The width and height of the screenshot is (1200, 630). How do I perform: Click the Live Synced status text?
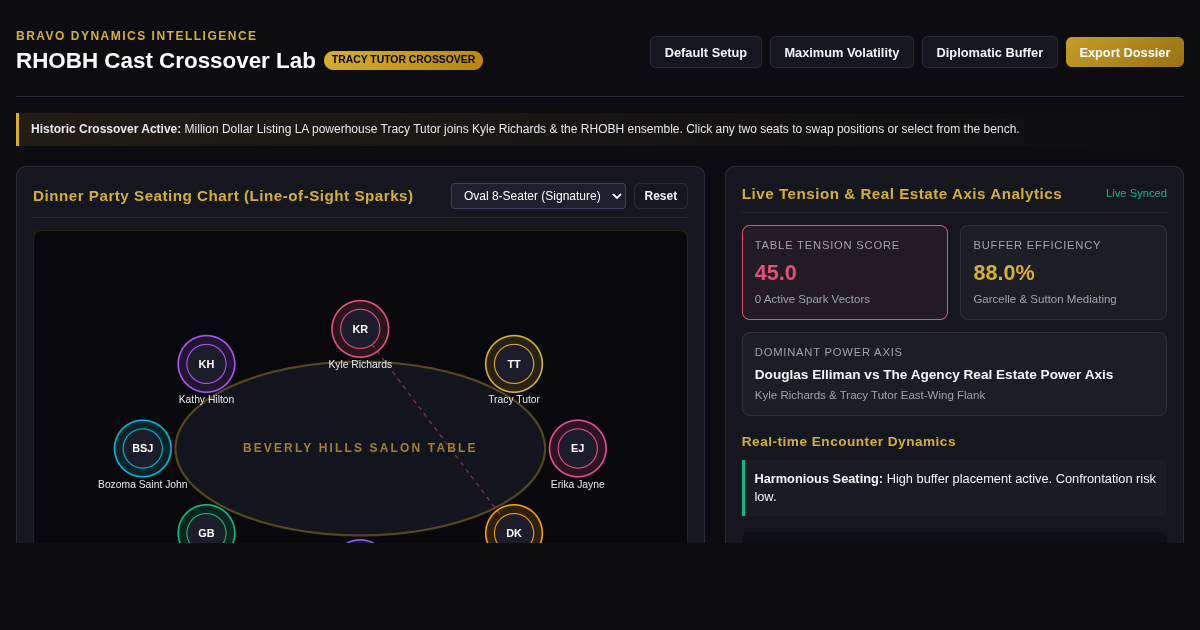(x=1136, y=193)
